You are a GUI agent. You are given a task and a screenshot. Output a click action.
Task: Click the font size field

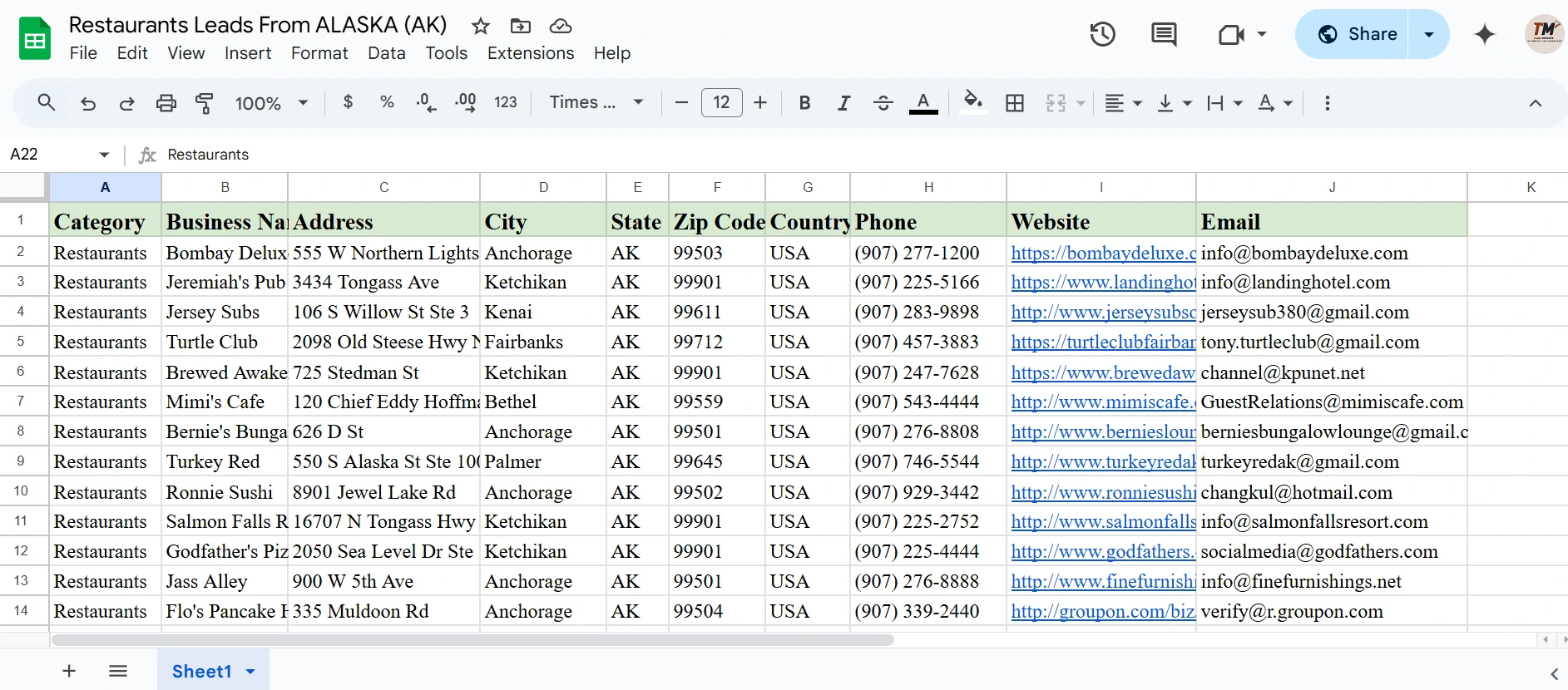721,102
